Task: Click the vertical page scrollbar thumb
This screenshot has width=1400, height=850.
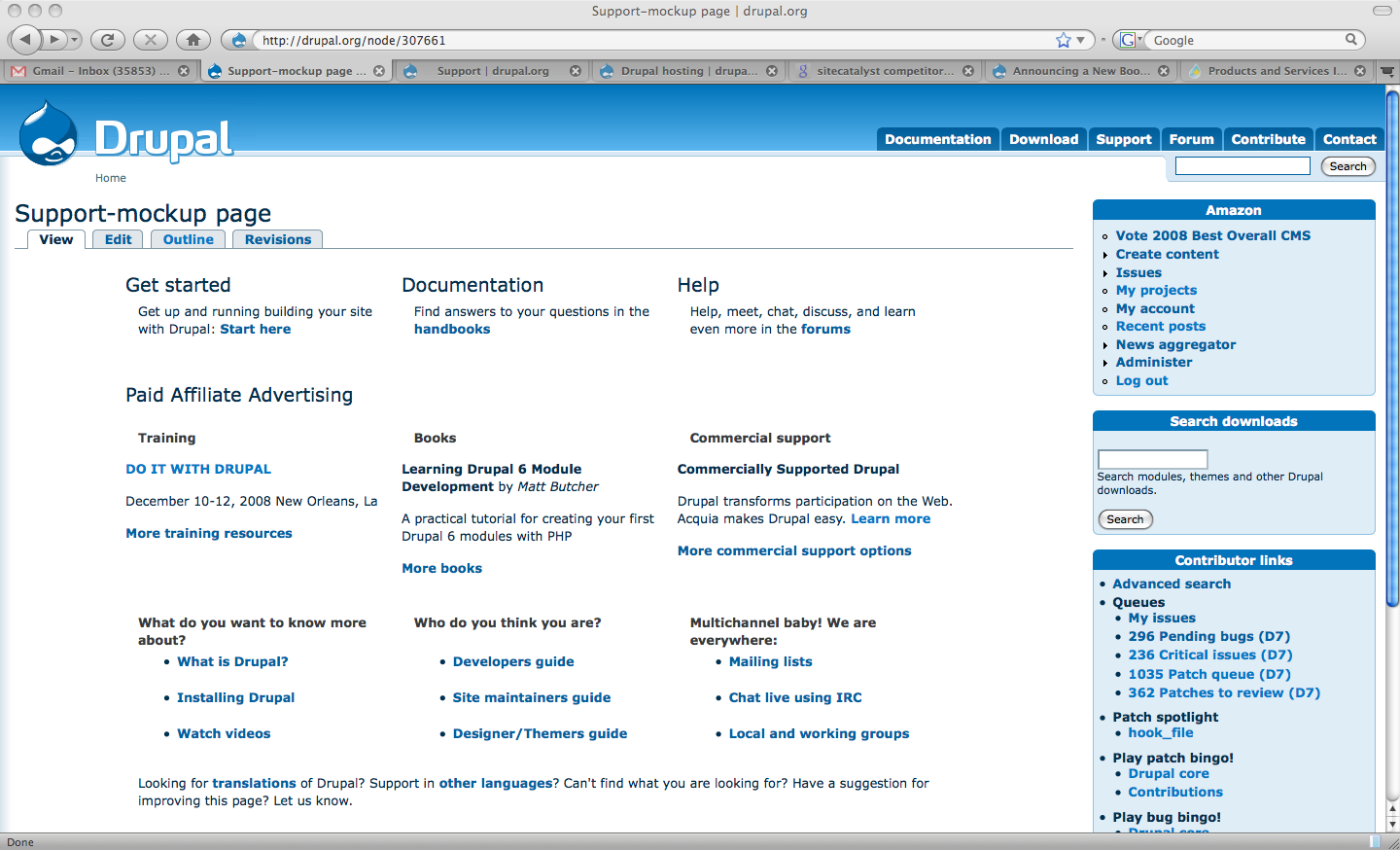Action: click(1392, 348)
